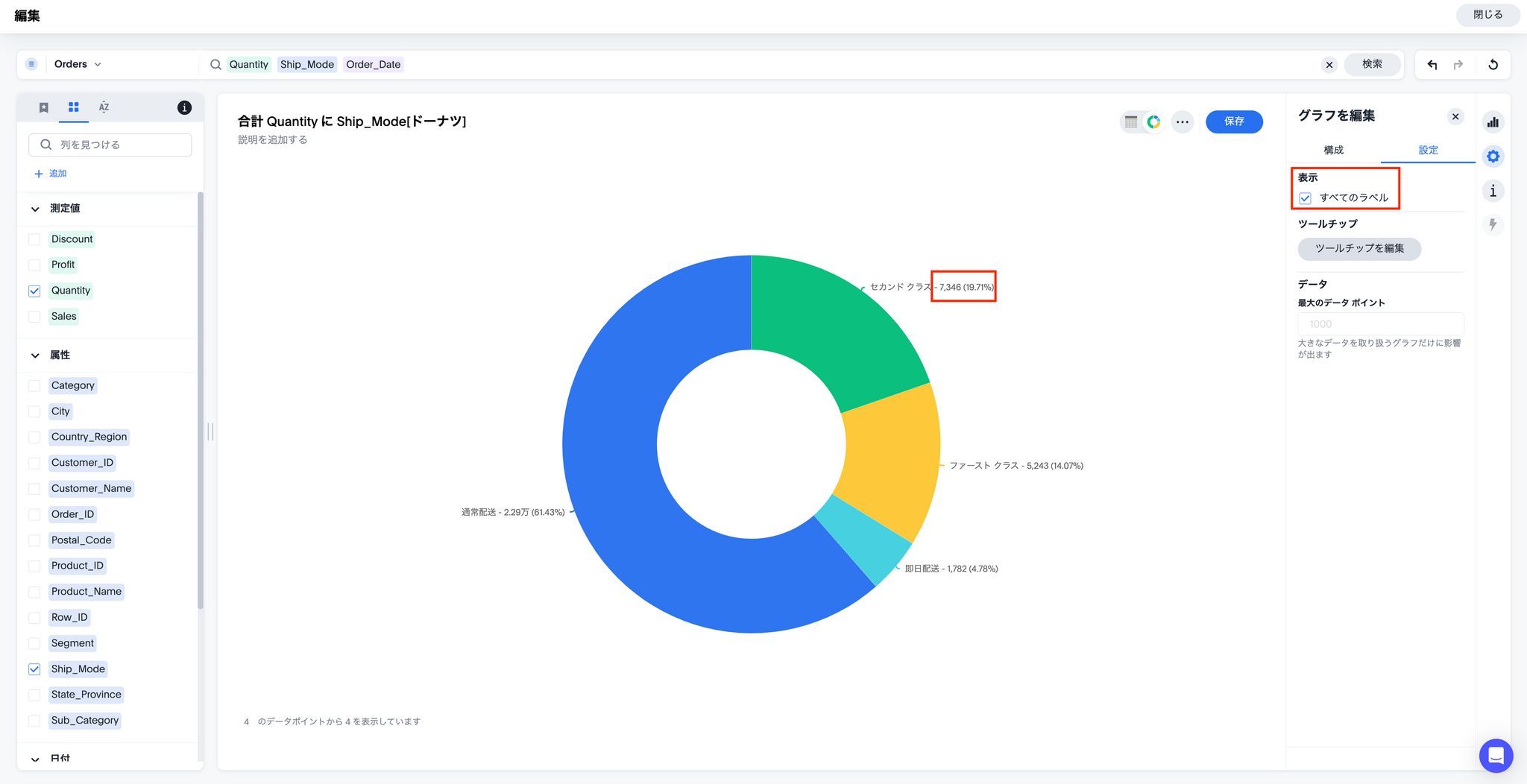Select the grid view icon in columns panel
The image size is (1527, 784).
pos(74,107)
